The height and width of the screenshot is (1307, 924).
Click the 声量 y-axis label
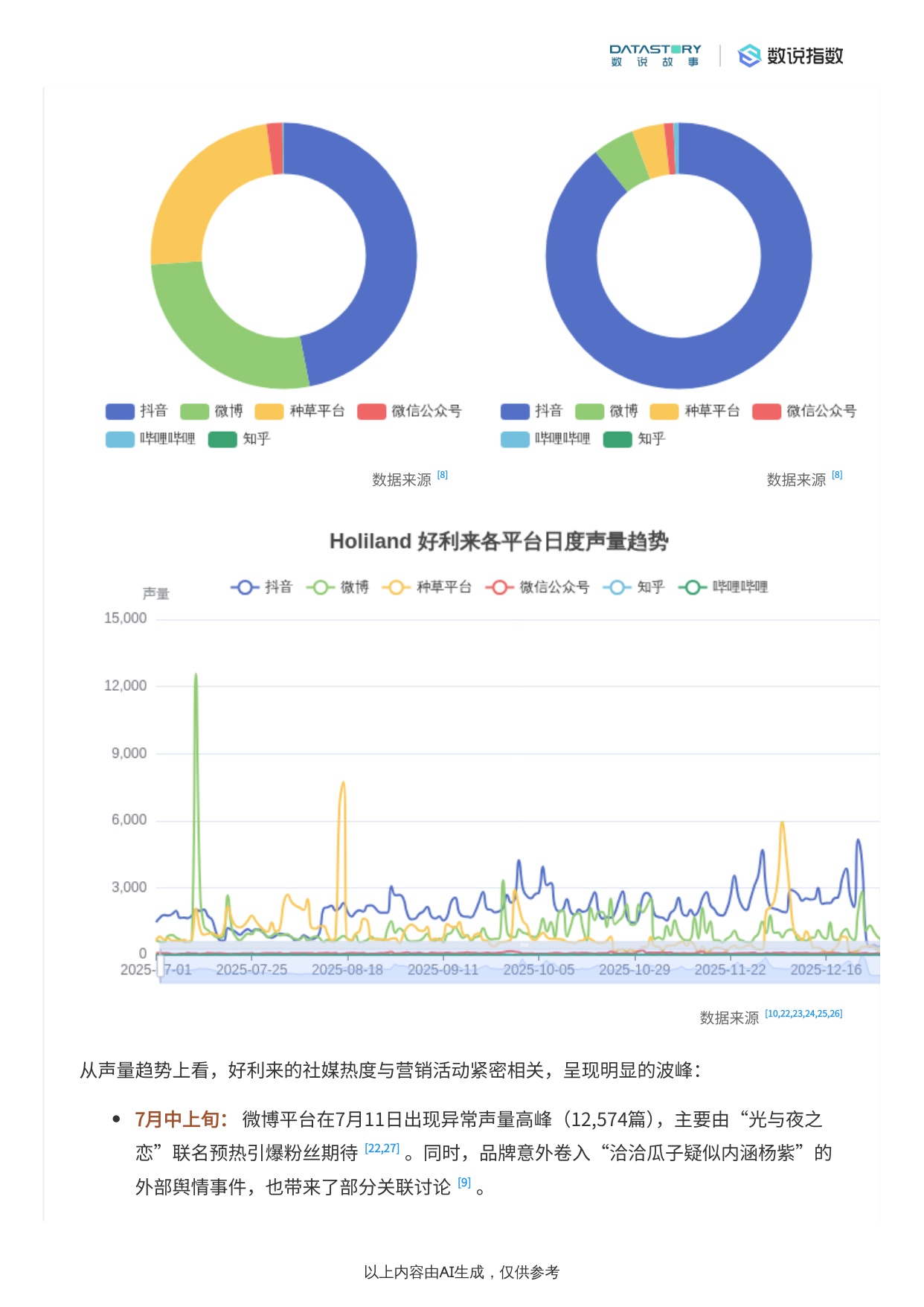click(x=156, y=594)
